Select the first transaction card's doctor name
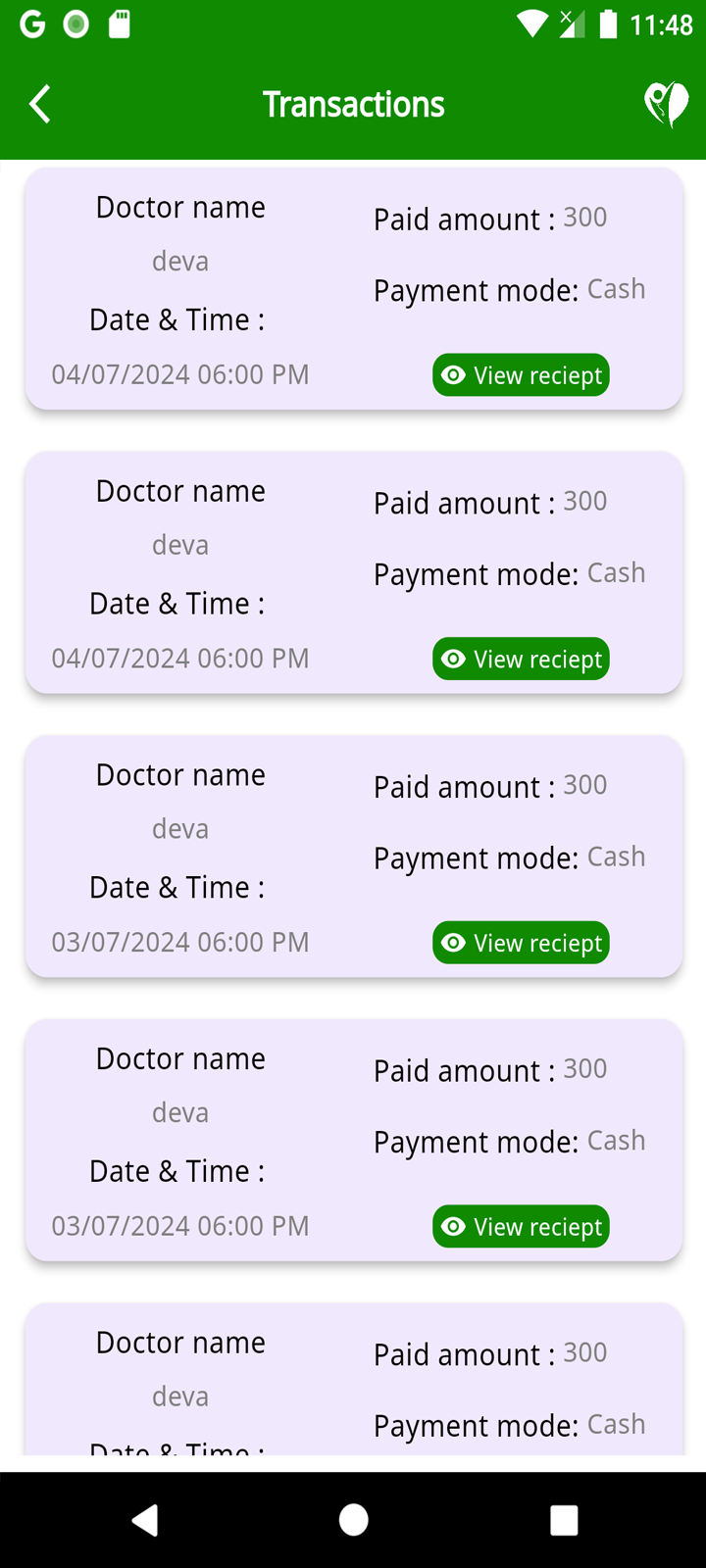Screen dimensions: 706x1568 pyautogui.click(x=180, y=262)
